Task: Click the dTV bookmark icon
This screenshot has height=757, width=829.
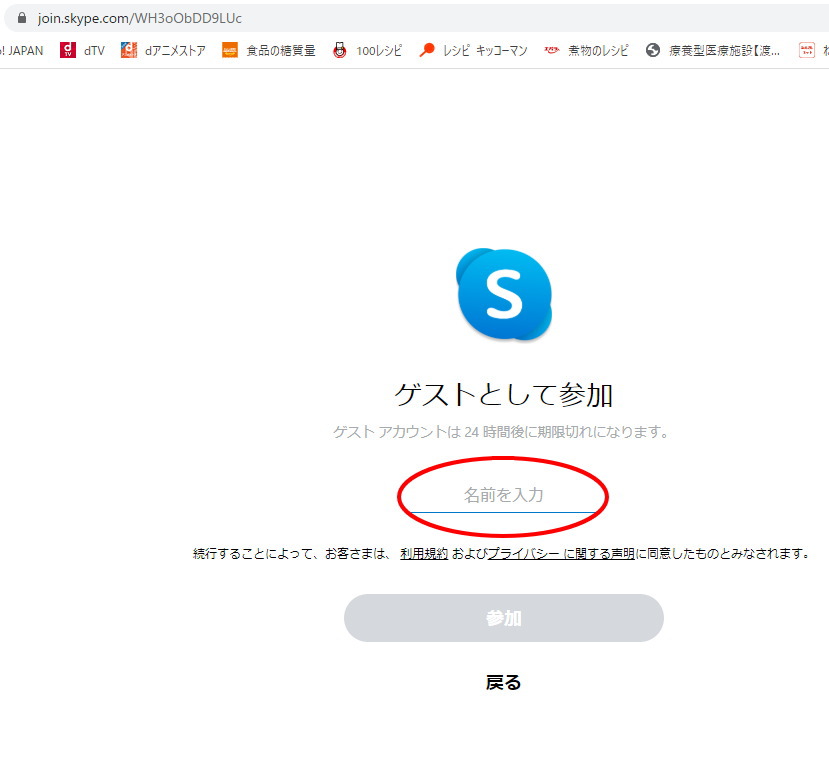Action: (68, 50)
